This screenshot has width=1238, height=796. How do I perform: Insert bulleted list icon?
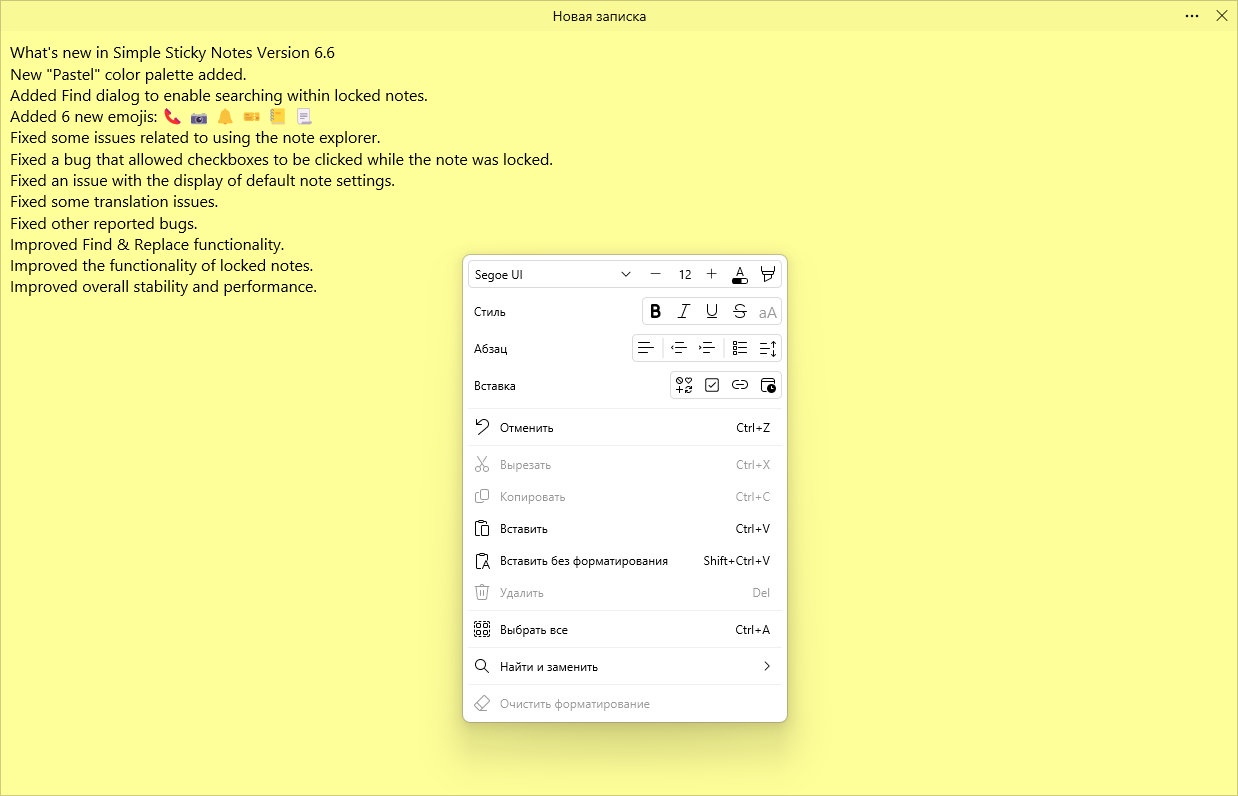tap(740, 348)
